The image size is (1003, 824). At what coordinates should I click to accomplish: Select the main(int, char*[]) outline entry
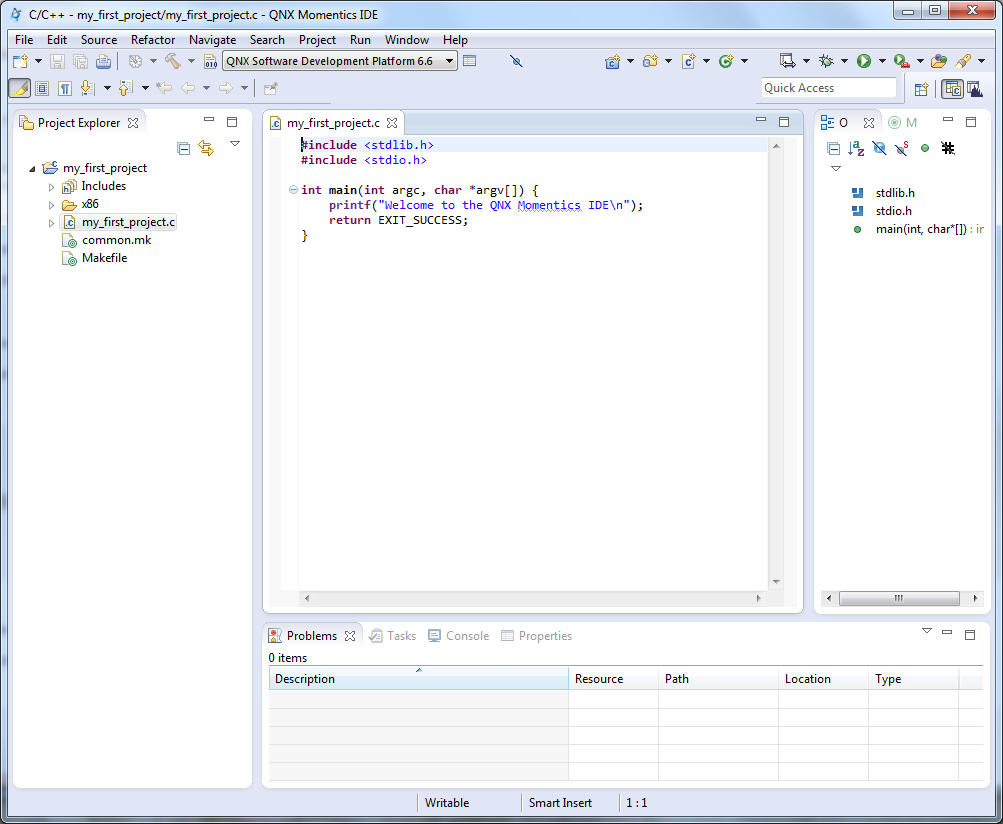(x=917, y=229)
